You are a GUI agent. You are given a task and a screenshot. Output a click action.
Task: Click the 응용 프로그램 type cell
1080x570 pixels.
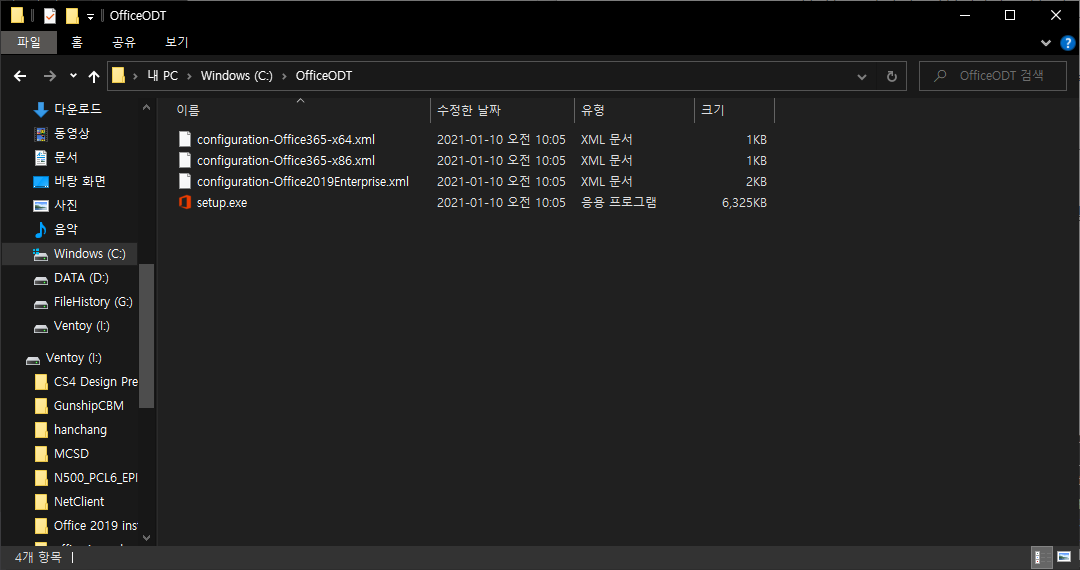click(x=619, y=203)
